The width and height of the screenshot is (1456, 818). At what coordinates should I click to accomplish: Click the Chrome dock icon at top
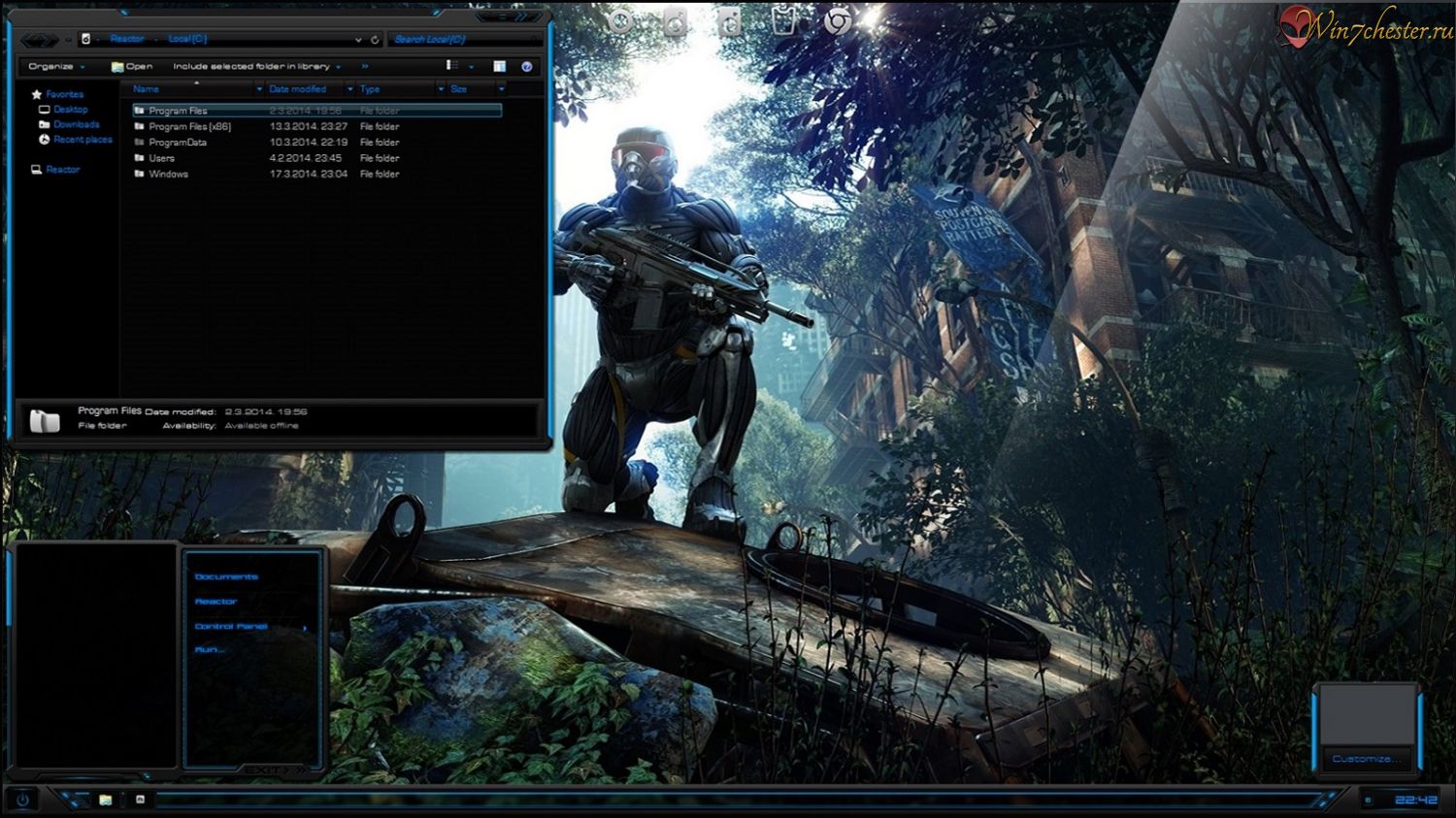[838, 20]
